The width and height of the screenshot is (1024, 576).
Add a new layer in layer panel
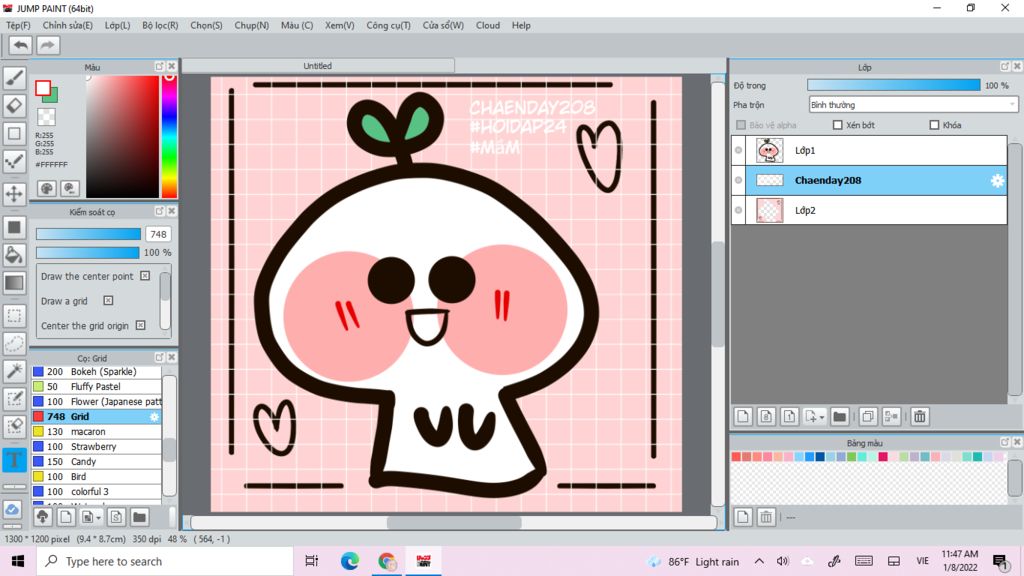pos(743,417)
